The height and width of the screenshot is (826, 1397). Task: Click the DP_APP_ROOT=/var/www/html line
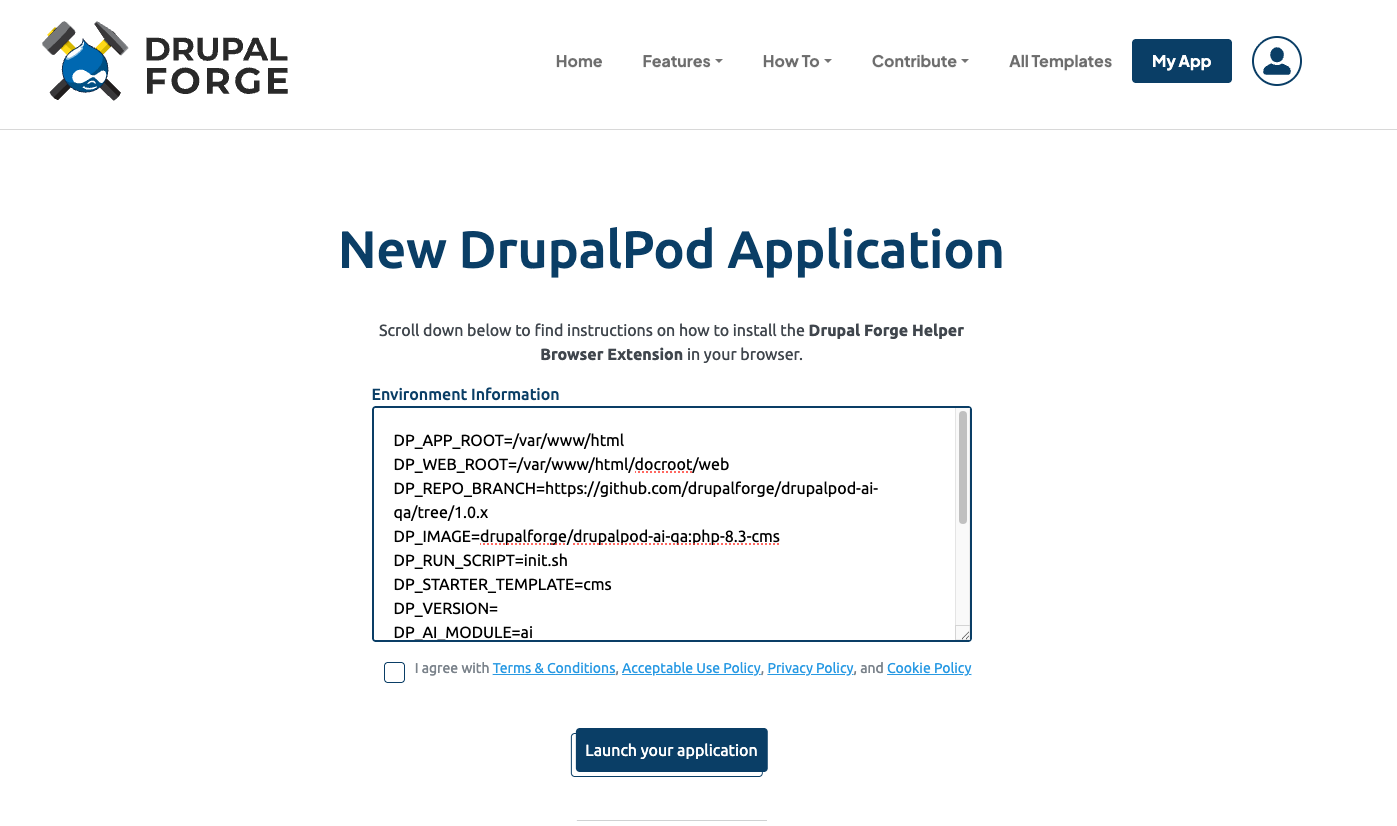point(508,440)
